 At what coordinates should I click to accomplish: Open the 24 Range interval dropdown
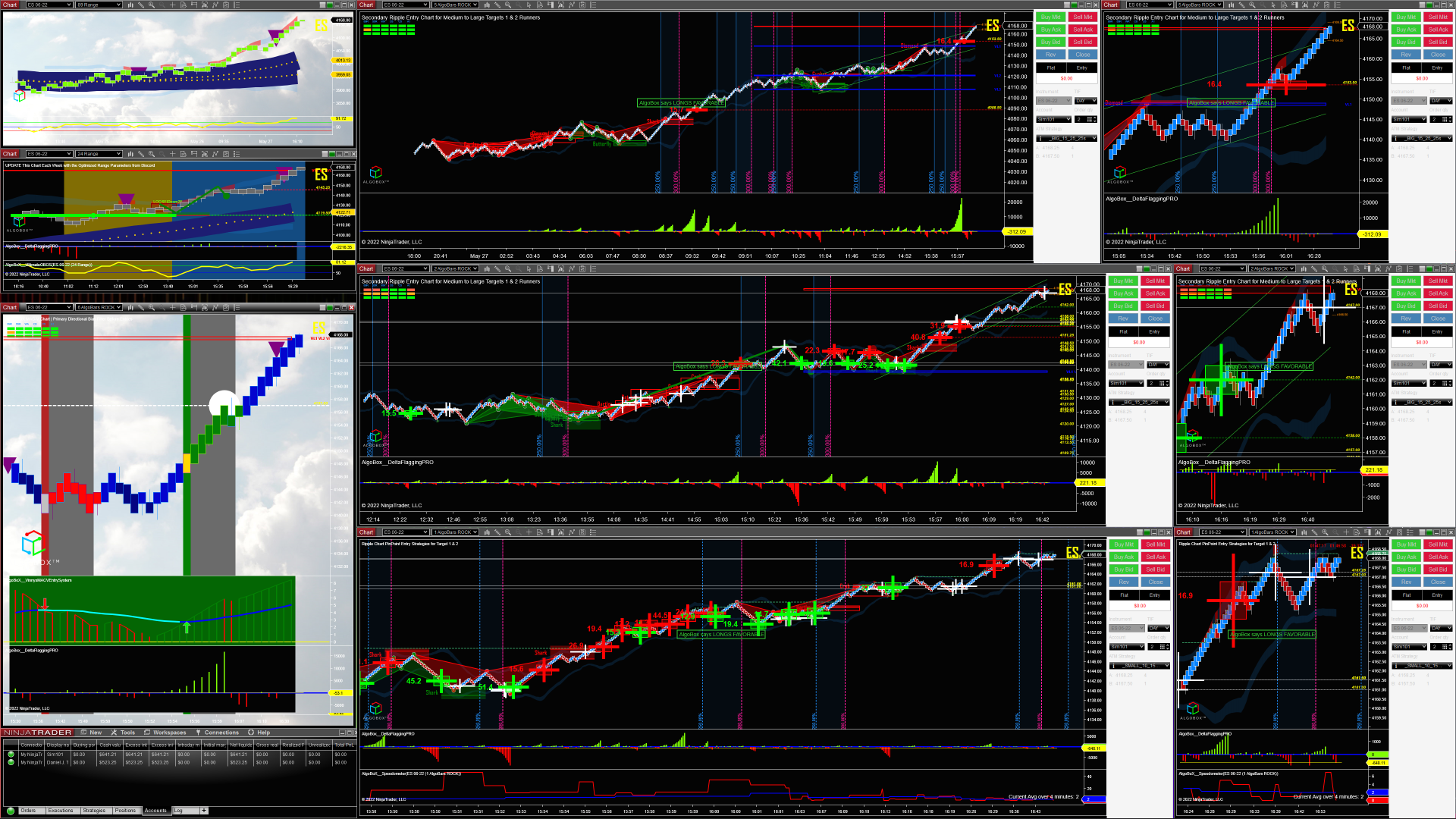click(x=98, y=154)
